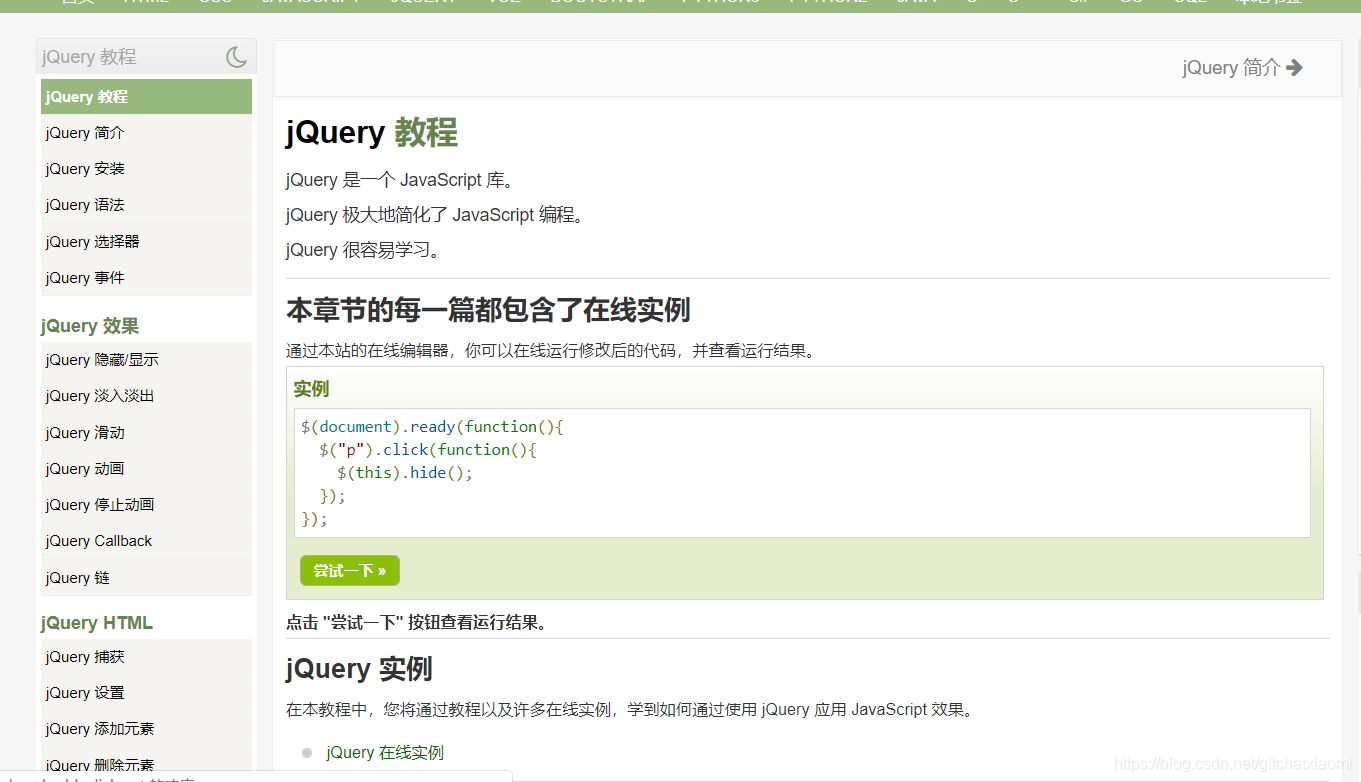Click the 点击 "尝试一下" 按钮查看运行结果 text

coord(417,623)
